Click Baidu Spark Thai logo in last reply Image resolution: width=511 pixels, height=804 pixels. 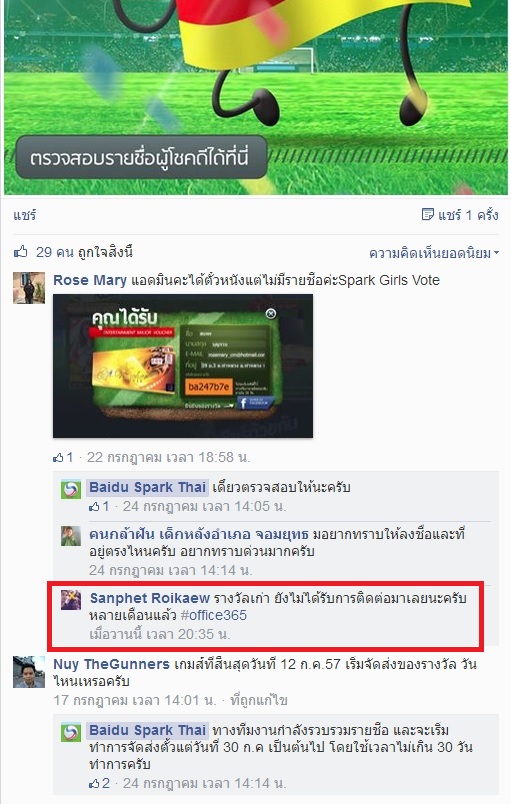(x=71, y=732)
